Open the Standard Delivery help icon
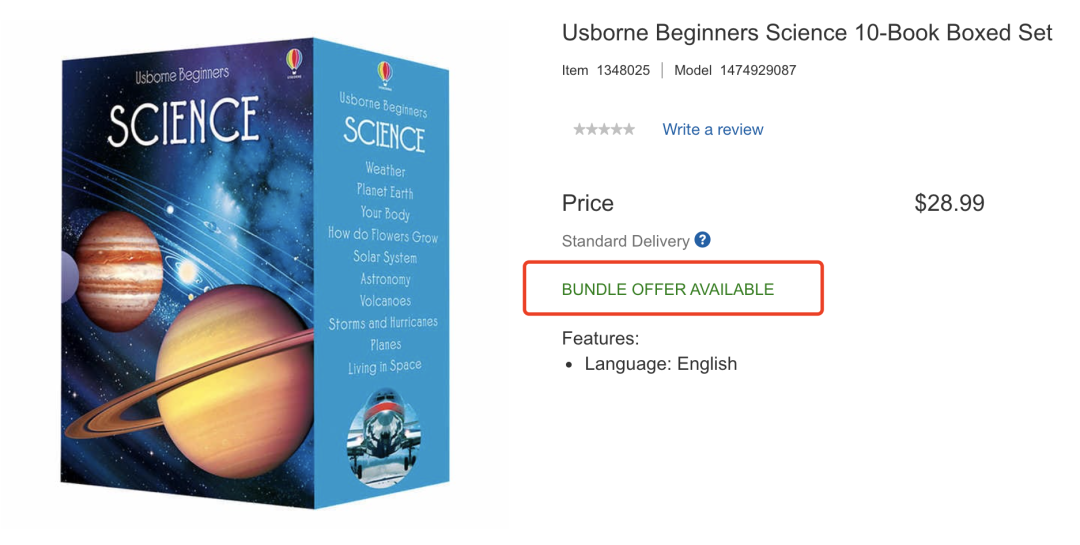The width and height of the screenshot is (1080, 545). (x=702, y=240)
